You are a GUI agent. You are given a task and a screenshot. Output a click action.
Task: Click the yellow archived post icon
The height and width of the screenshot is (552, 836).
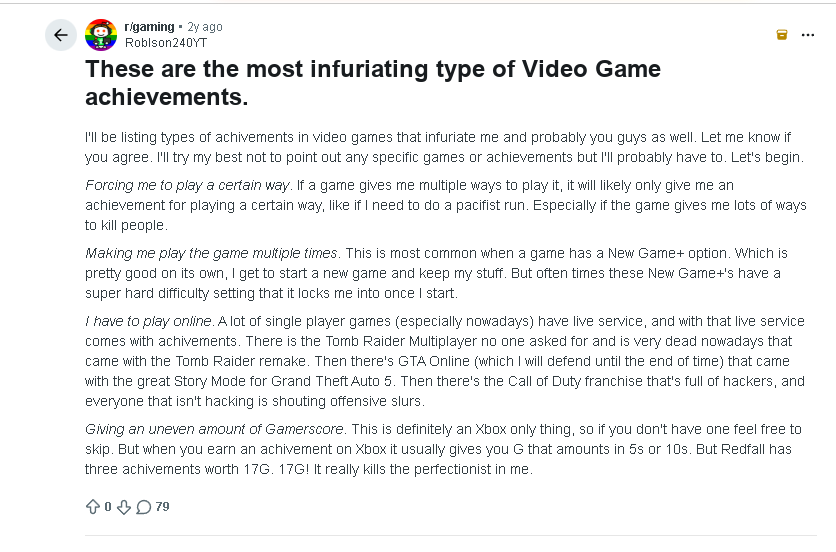pyautogui.click(x=782, y=34)
